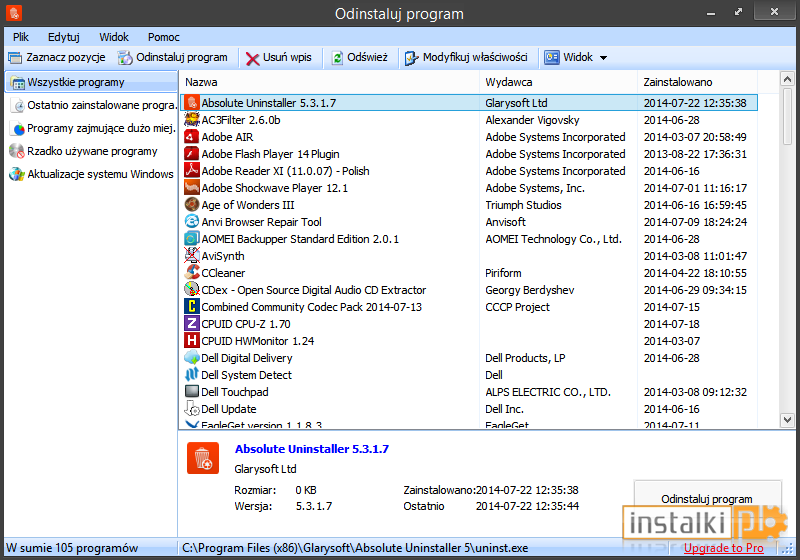The height and width of the screenshot is (560, 800).
Task: Click the Adobe Reader XI icon
Action: coord(191,170)
